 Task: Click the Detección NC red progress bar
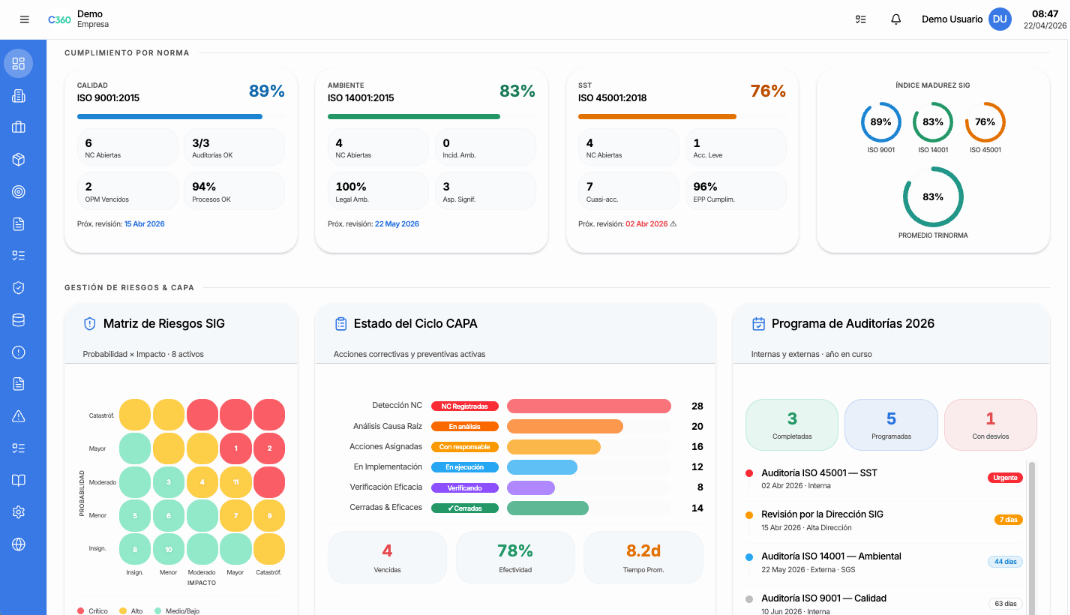[x=588, y=406]
